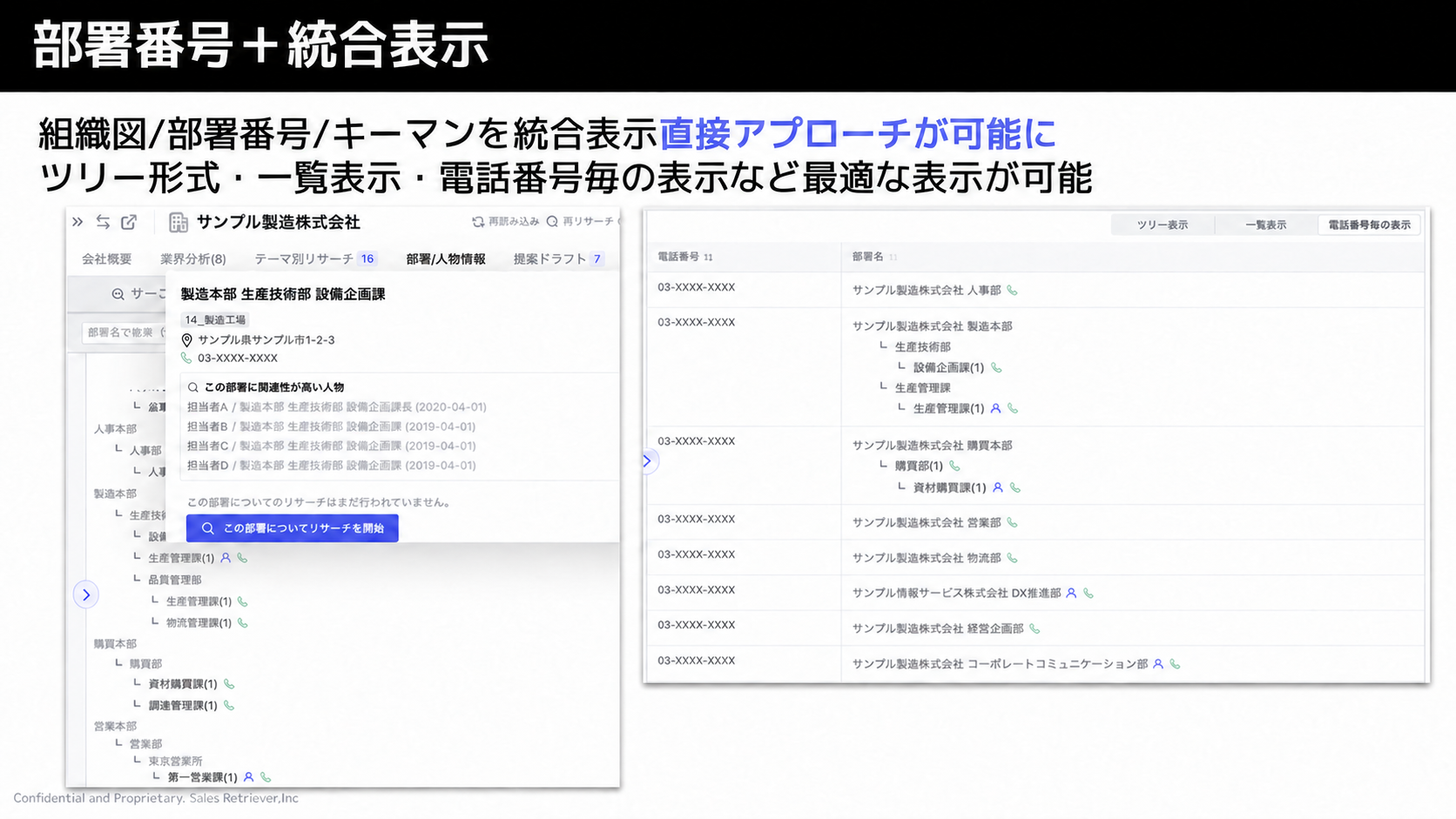Click the green phone icon in the 設備企画課 detail card
The width and height of the screenshot is (1456, 819).
[x=186, y=358]
